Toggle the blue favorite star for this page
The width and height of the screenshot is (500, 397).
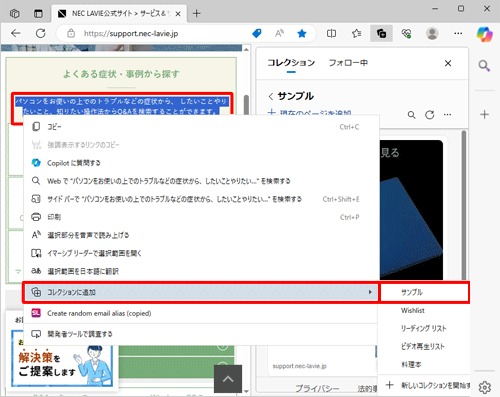(302, 33)
